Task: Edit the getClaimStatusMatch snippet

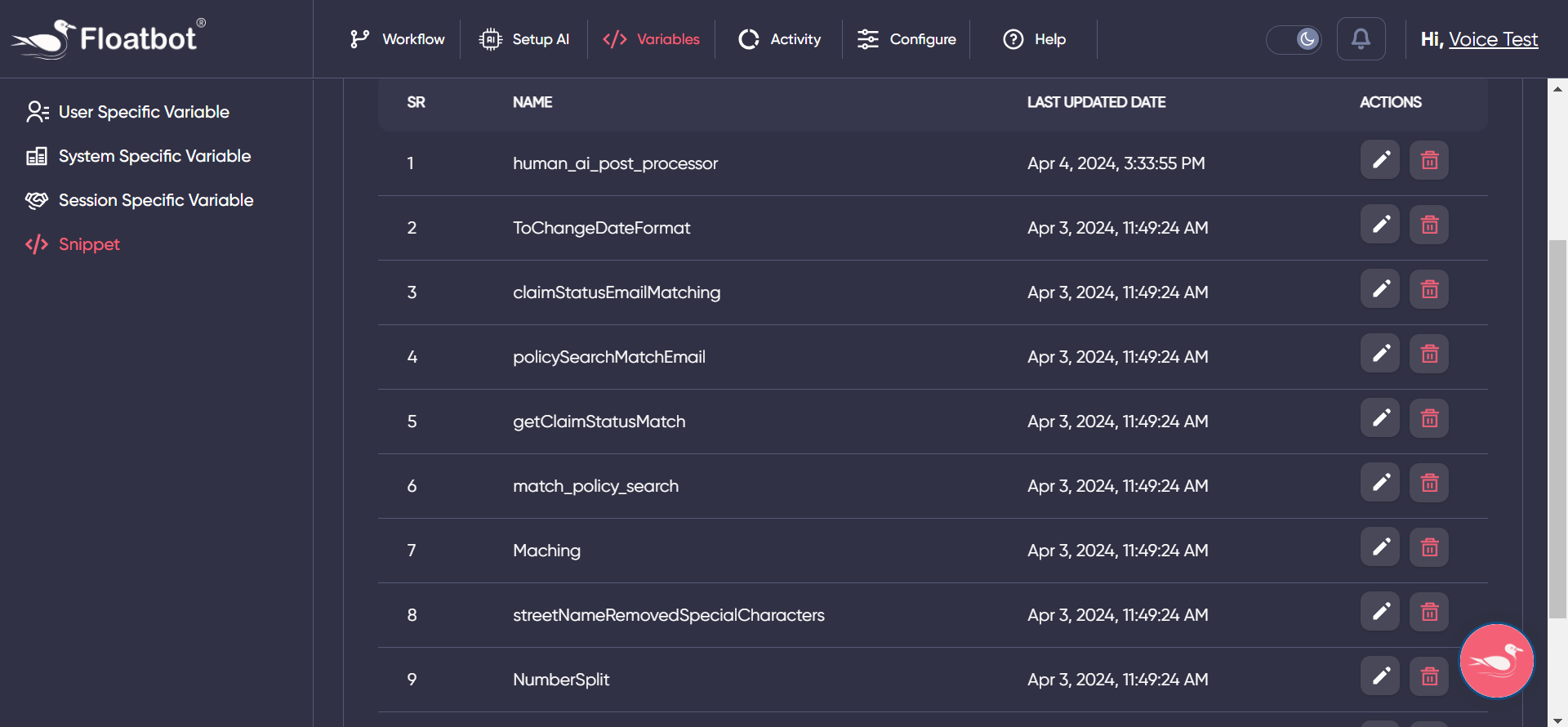Action: (1380, 418)
